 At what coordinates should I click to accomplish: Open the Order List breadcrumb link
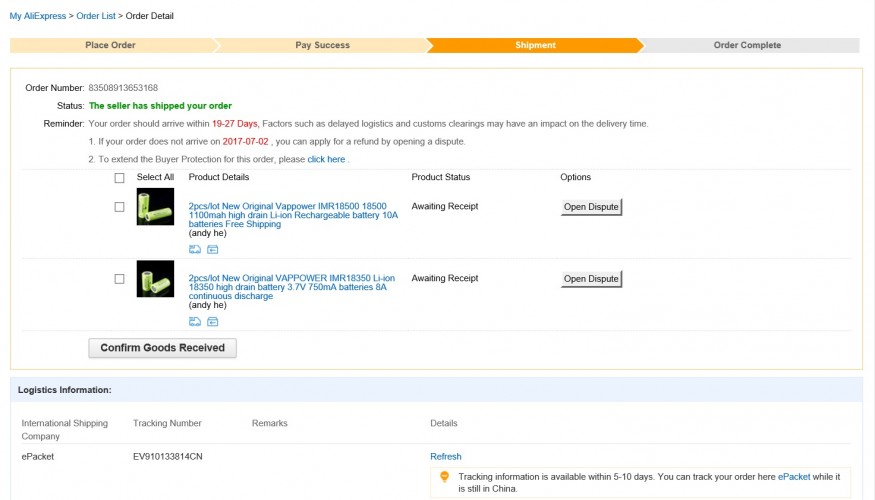96,16
